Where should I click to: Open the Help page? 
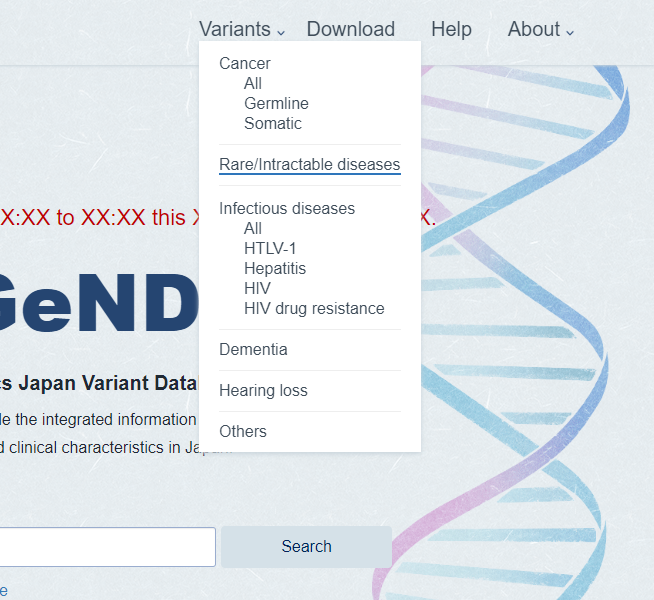pyautogui.click(x=451, y=30)
